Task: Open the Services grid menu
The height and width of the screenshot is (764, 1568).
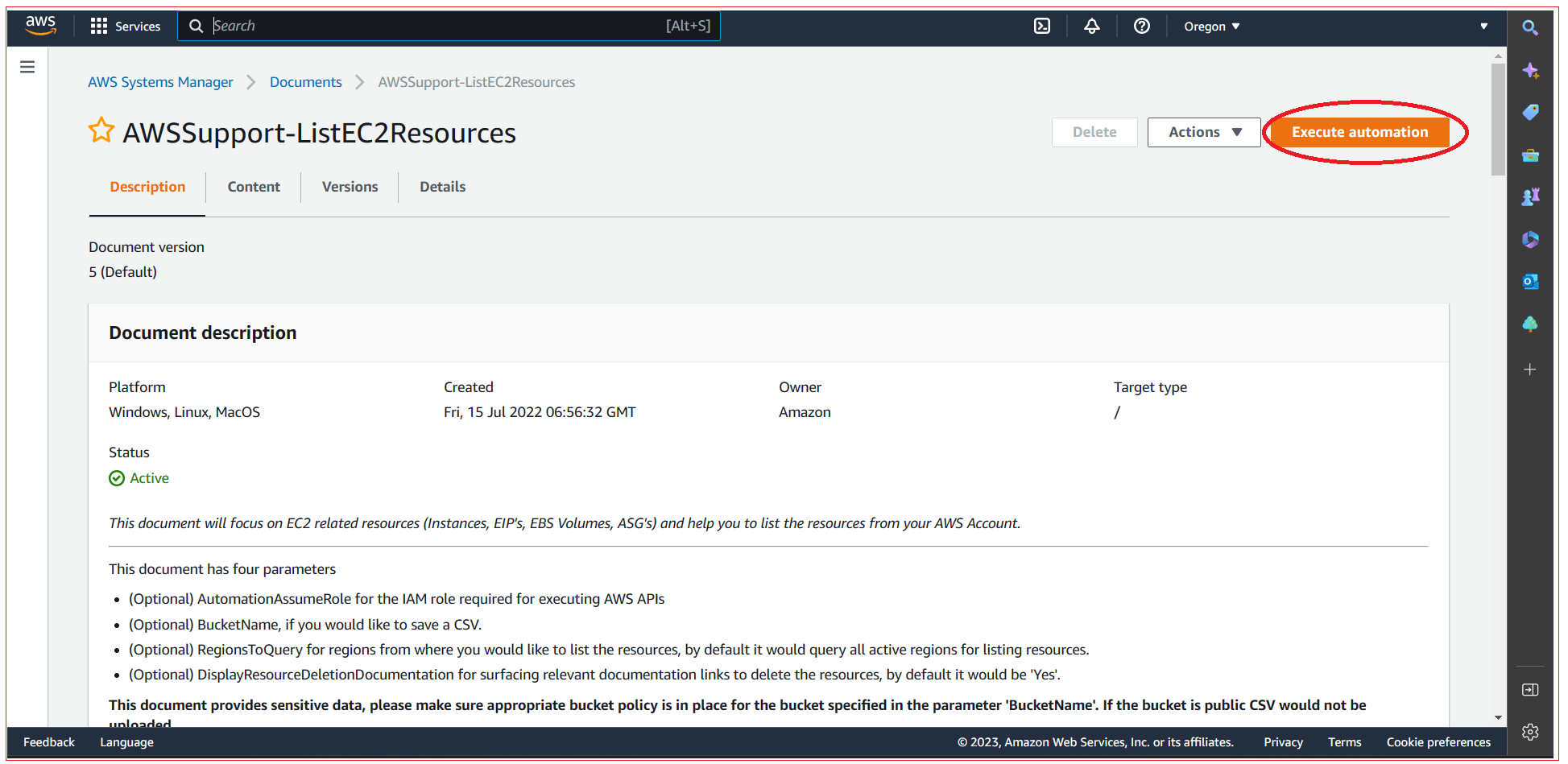Action: pyautogui.click(x=98, y=26)
